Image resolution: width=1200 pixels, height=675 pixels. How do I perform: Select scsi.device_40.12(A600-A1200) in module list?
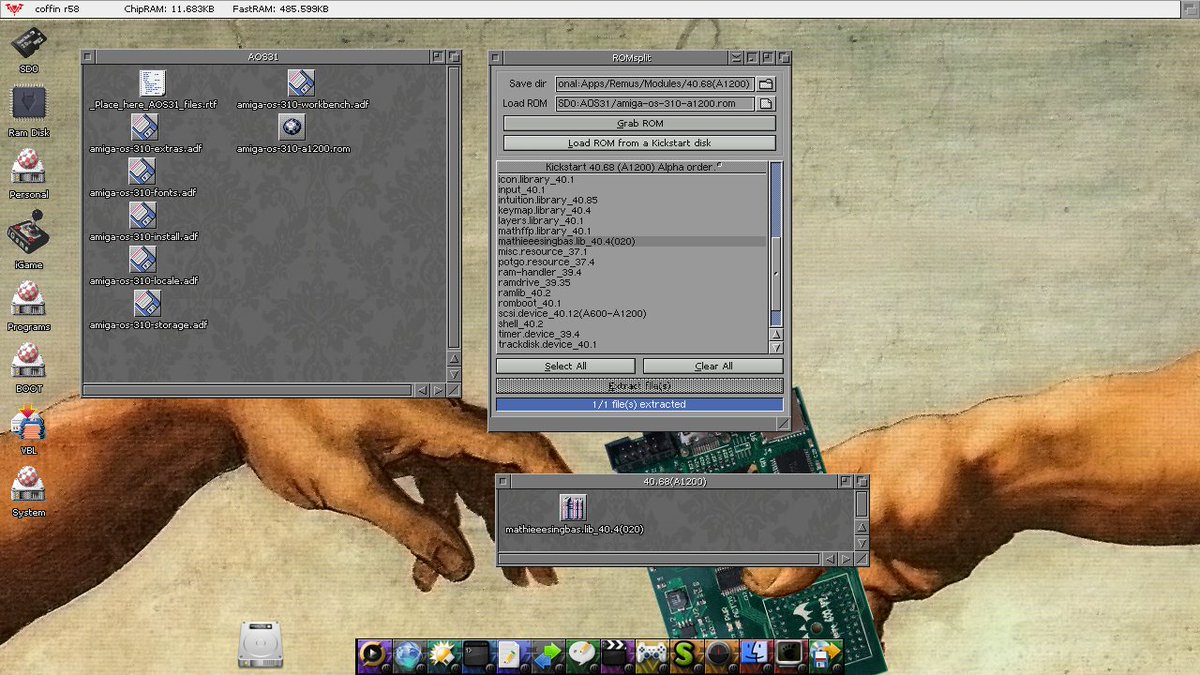[x=632, y=313]
